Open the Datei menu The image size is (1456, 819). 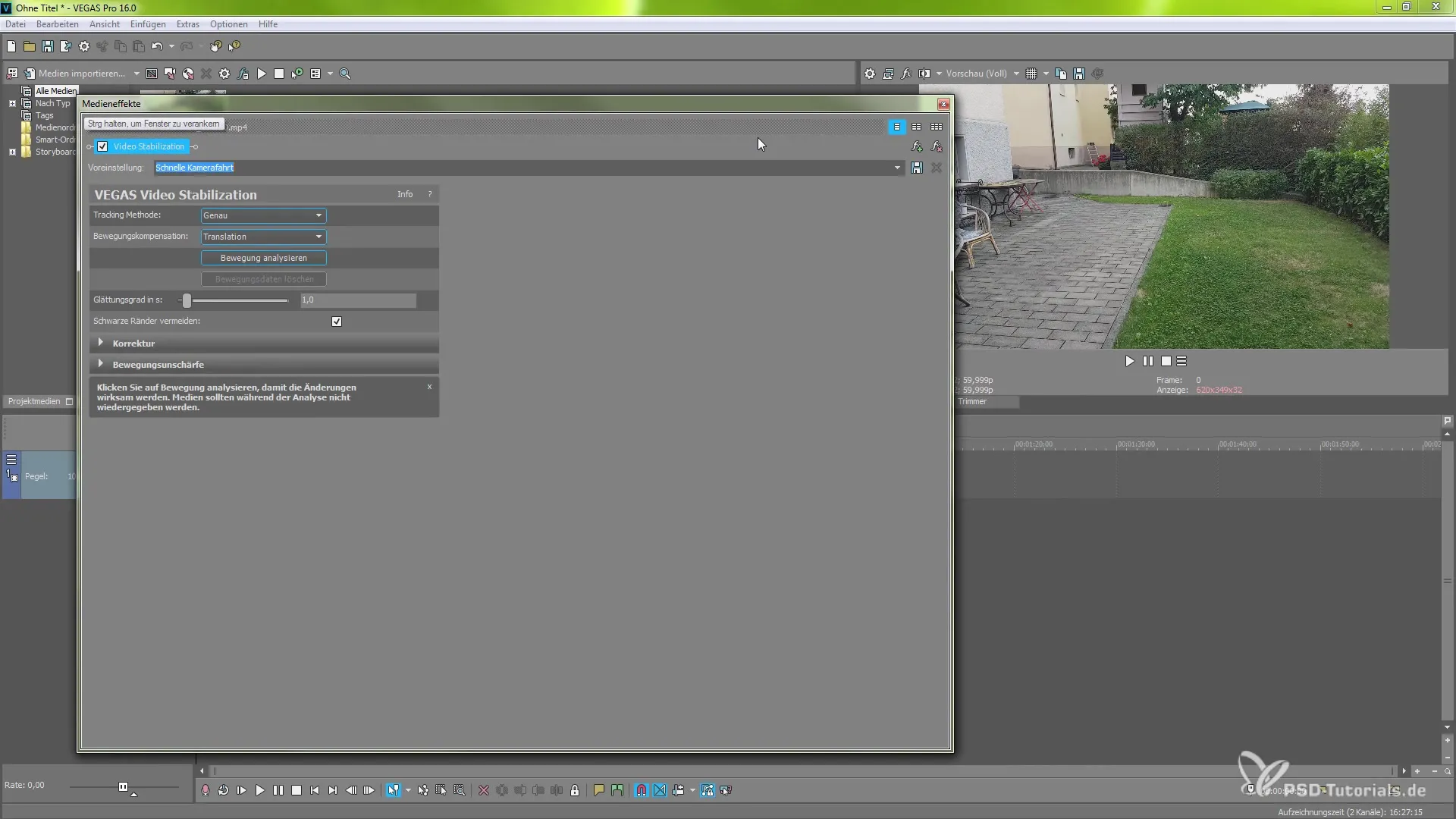click(x=15, y=24)
